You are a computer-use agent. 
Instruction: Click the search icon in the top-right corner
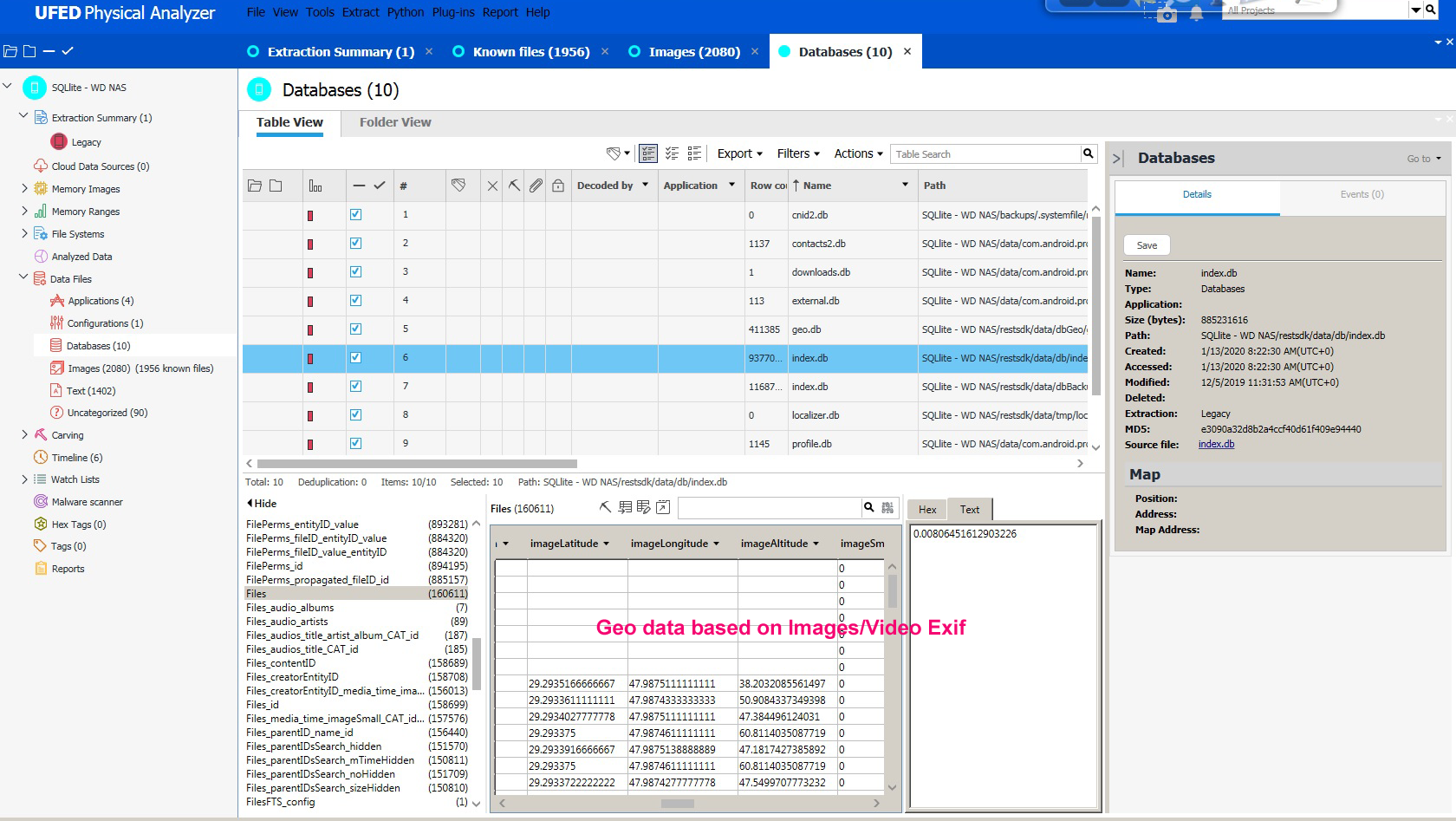pyautogui.click(x=1430, y=10)
